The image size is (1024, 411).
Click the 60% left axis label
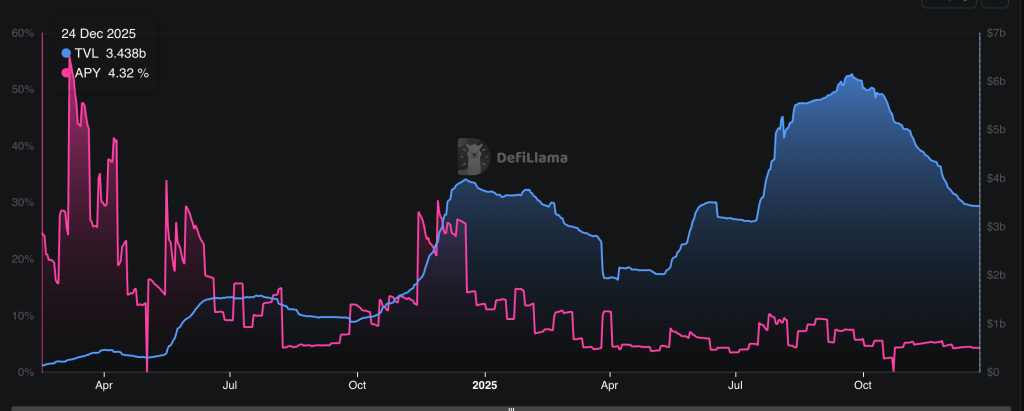[22, 33]
